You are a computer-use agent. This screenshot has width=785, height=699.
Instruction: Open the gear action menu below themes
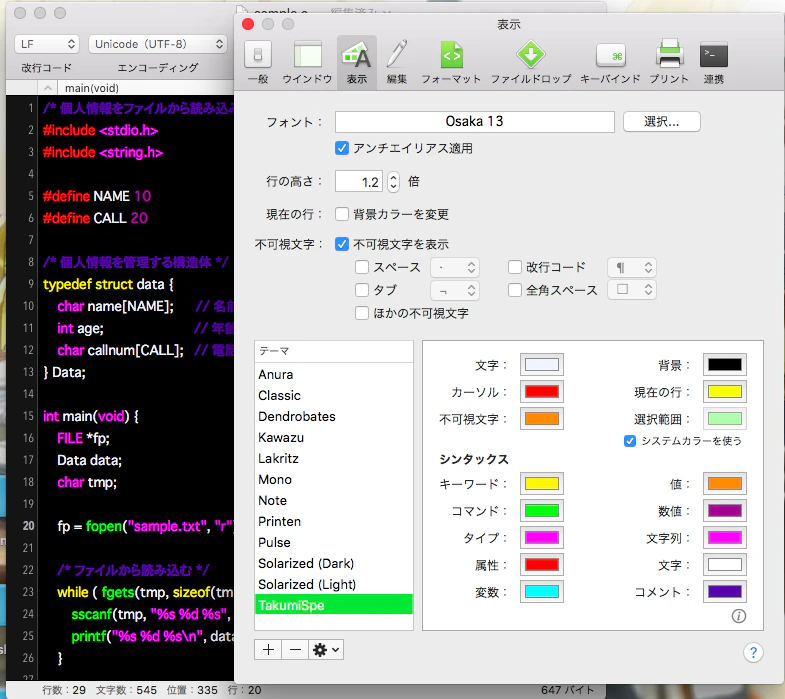(326, 649)
